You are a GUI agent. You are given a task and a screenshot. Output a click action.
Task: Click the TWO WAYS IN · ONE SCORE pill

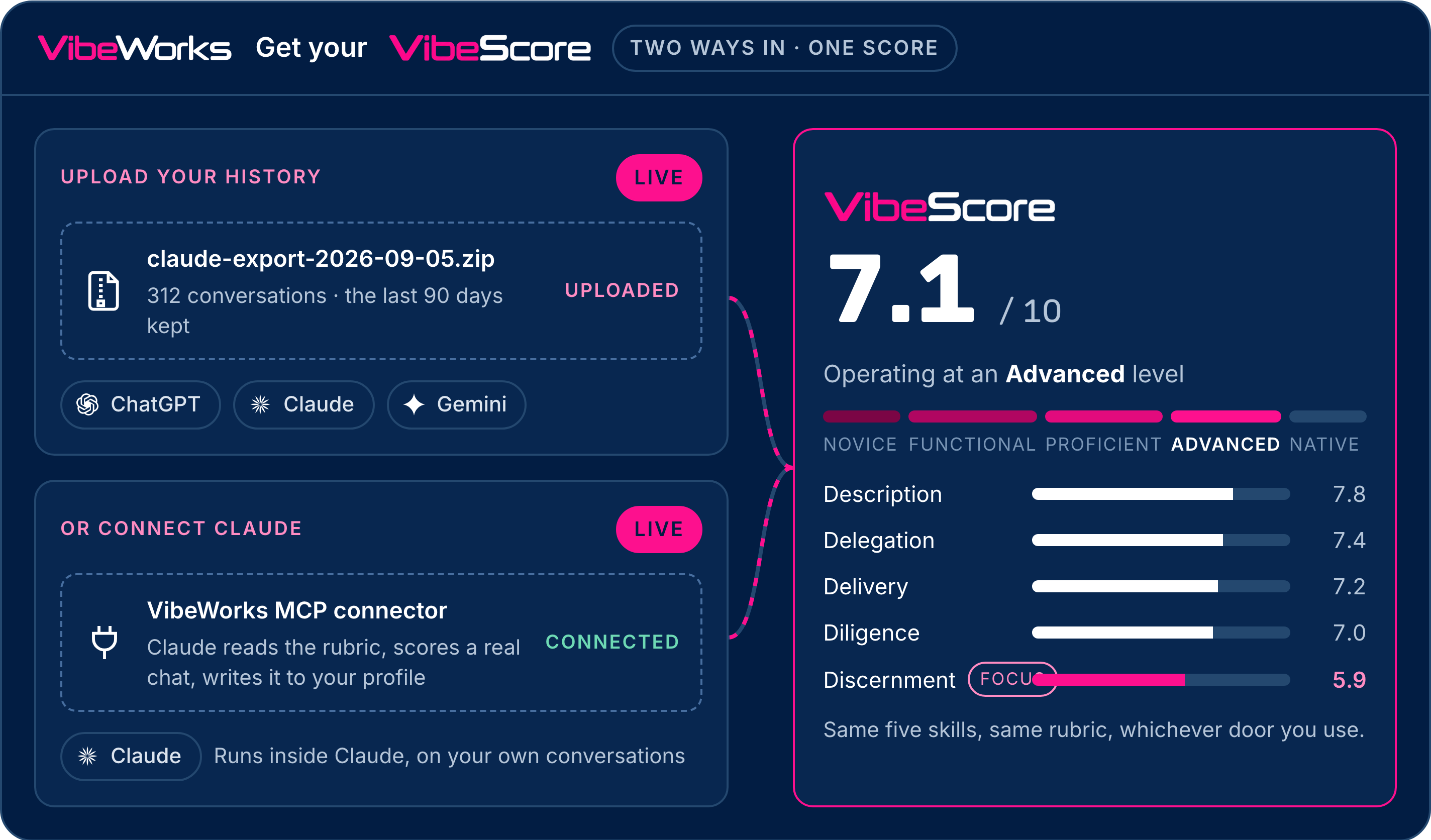784,48
